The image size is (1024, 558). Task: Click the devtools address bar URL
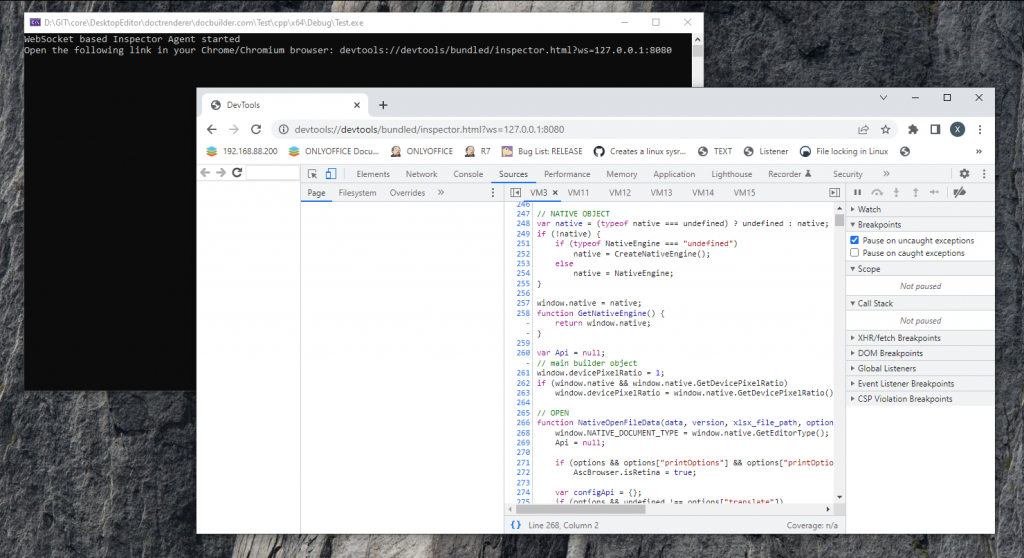(429, 129)
